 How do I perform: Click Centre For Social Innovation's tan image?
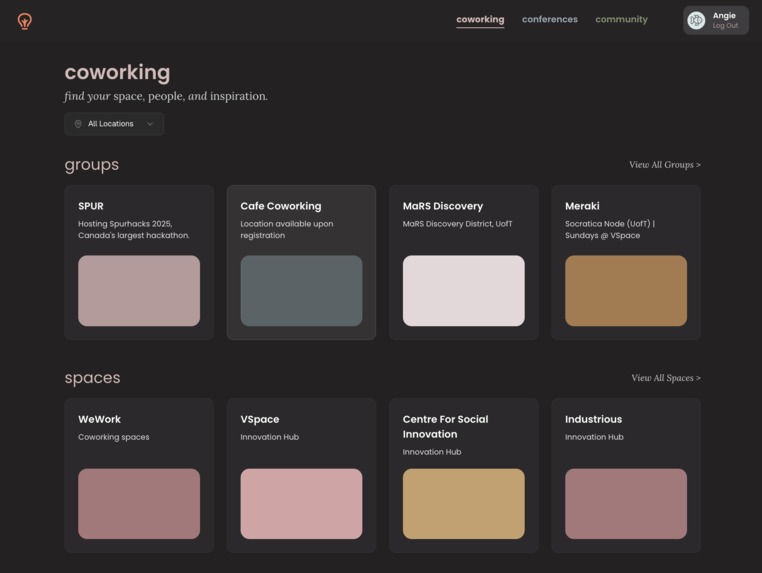pos(464,504)
